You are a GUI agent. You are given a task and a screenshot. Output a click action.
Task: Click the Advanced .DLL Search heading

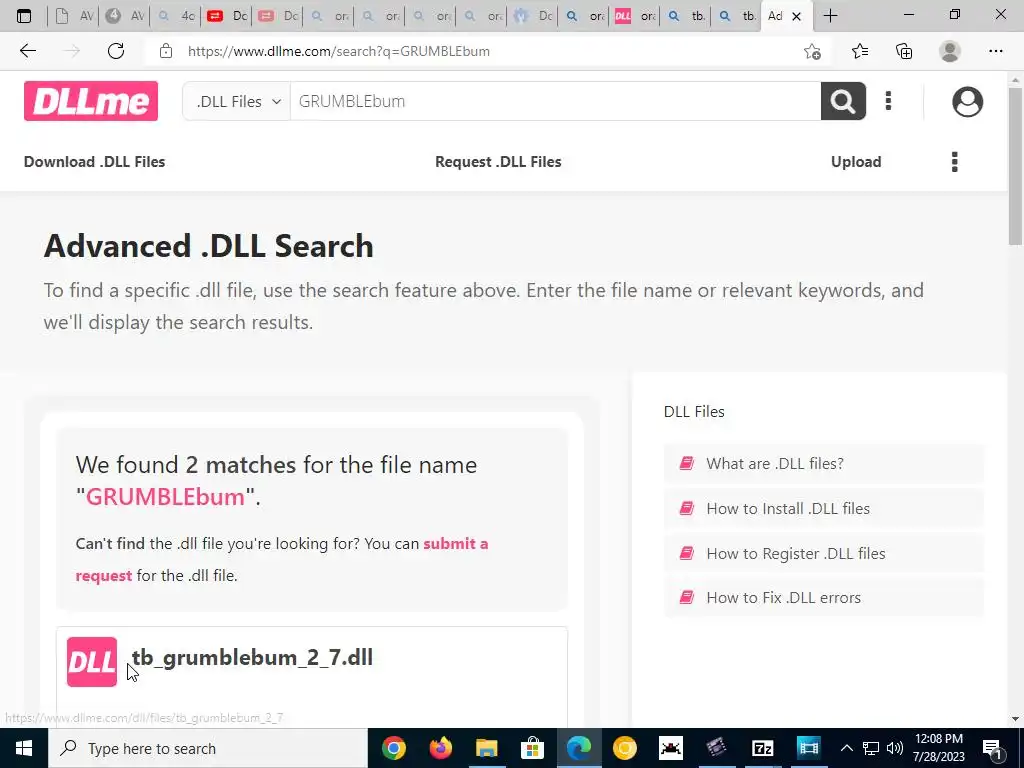pos(208,246)
